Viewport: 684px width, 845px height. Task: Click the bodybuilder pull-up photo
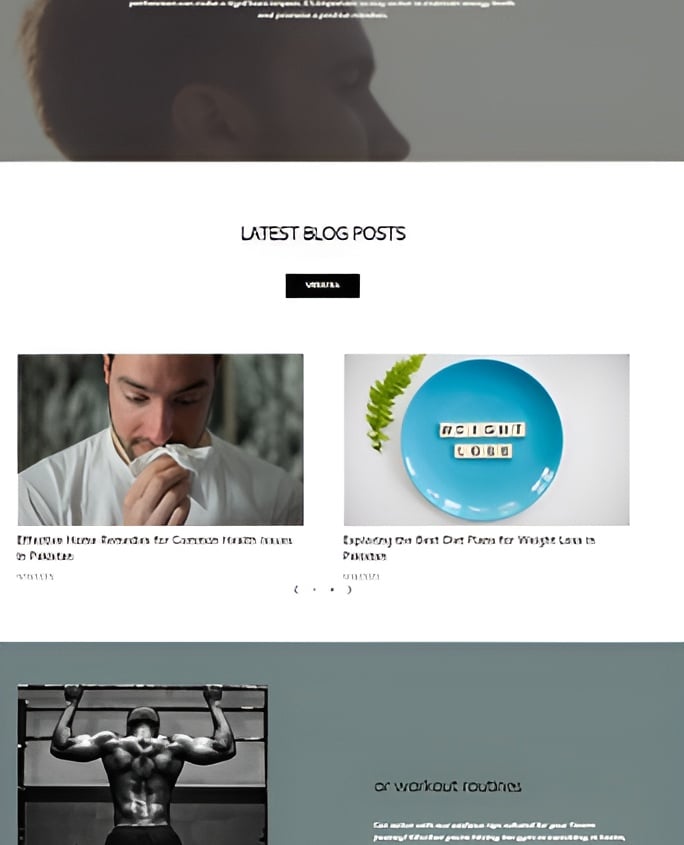(x=142, y=764)
